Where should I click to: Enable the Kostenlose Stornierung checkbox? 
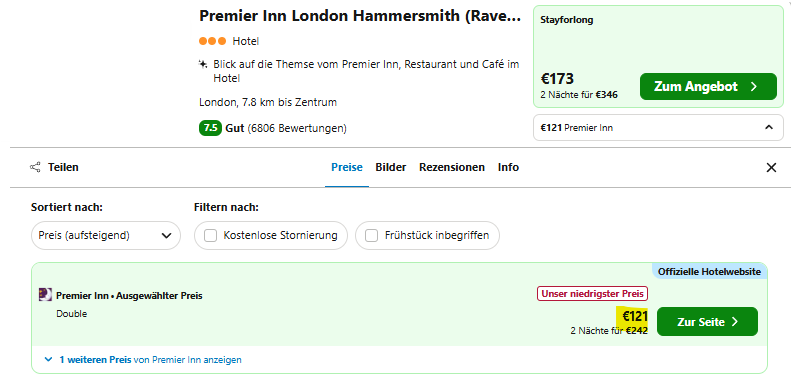211,235
